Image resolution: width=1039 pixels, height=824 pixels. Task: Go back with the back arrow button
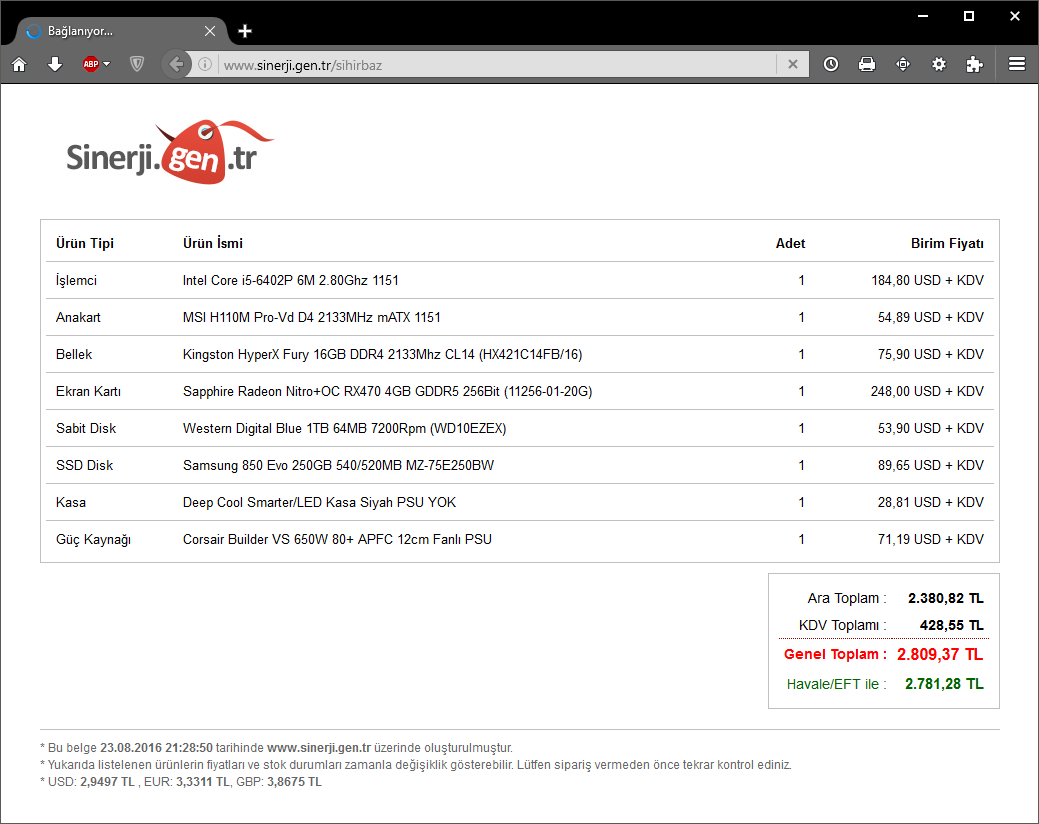(177, 64)
